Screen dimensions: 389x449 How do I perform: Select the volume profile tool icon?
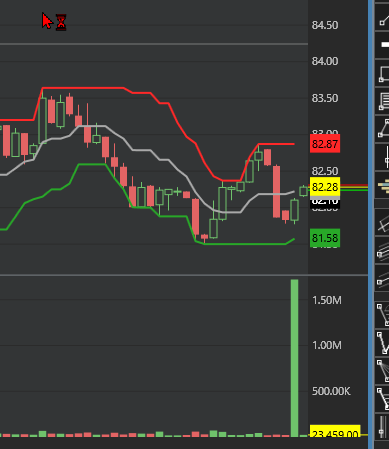383,186
